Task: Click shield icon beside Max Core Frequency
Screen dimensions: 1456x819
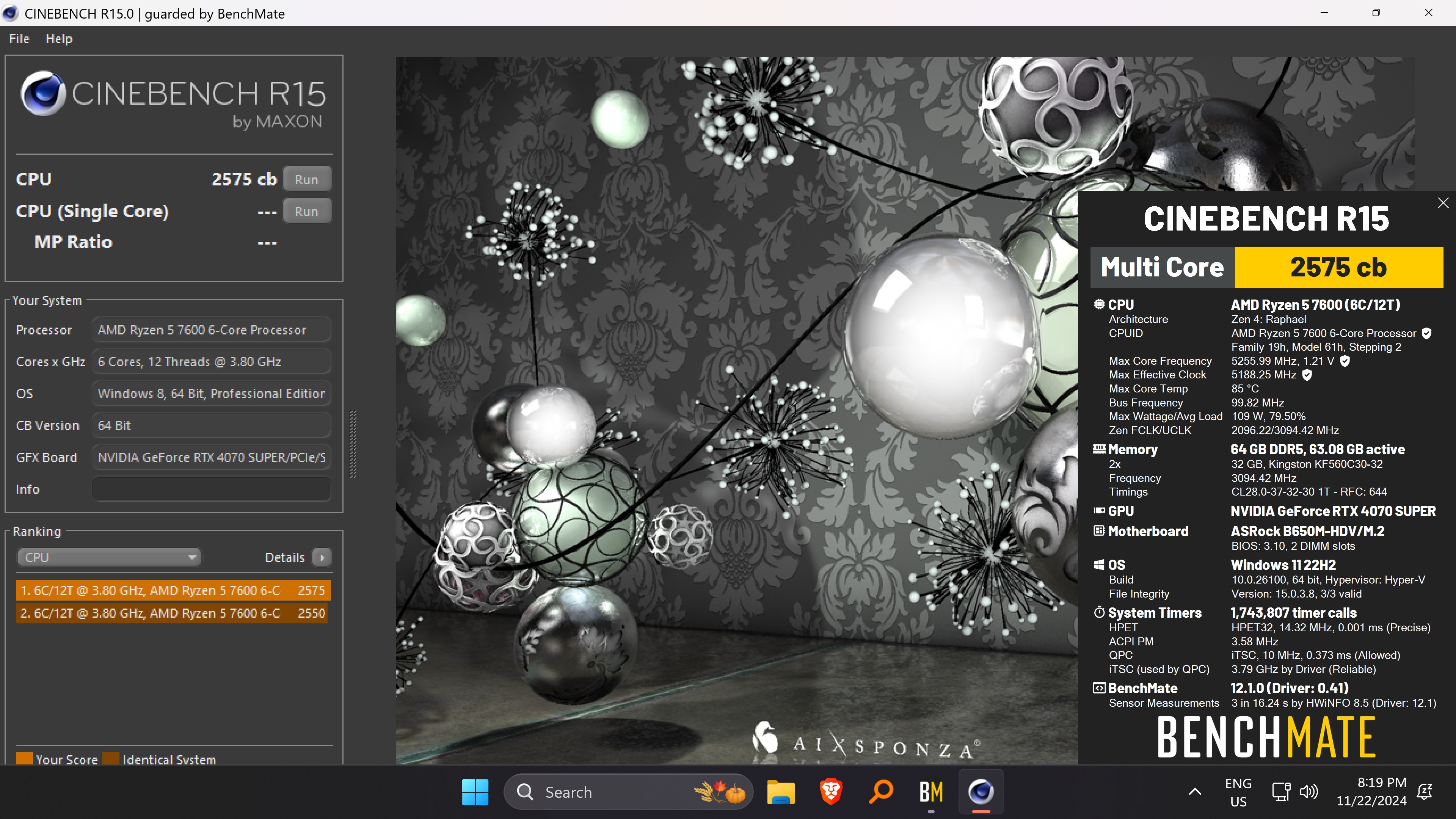Action: click(x=1345, y=361)
